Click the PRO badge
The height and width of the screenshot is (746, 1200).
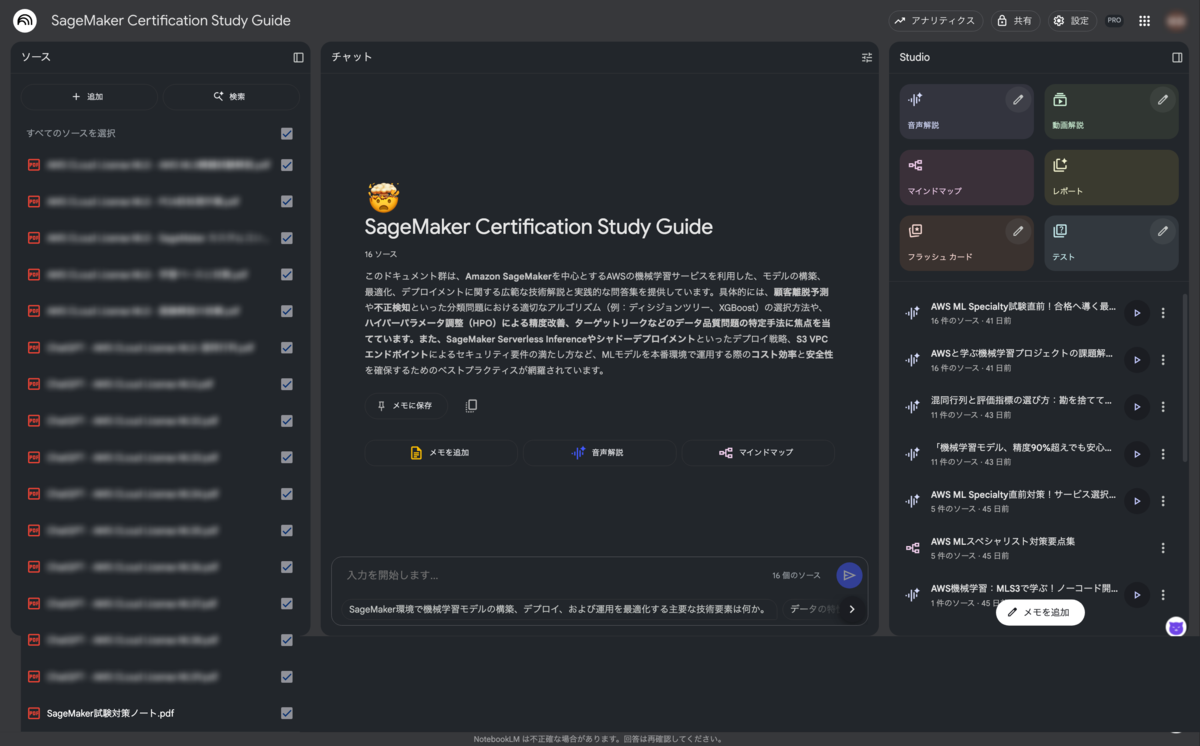tap(1114, 20)
